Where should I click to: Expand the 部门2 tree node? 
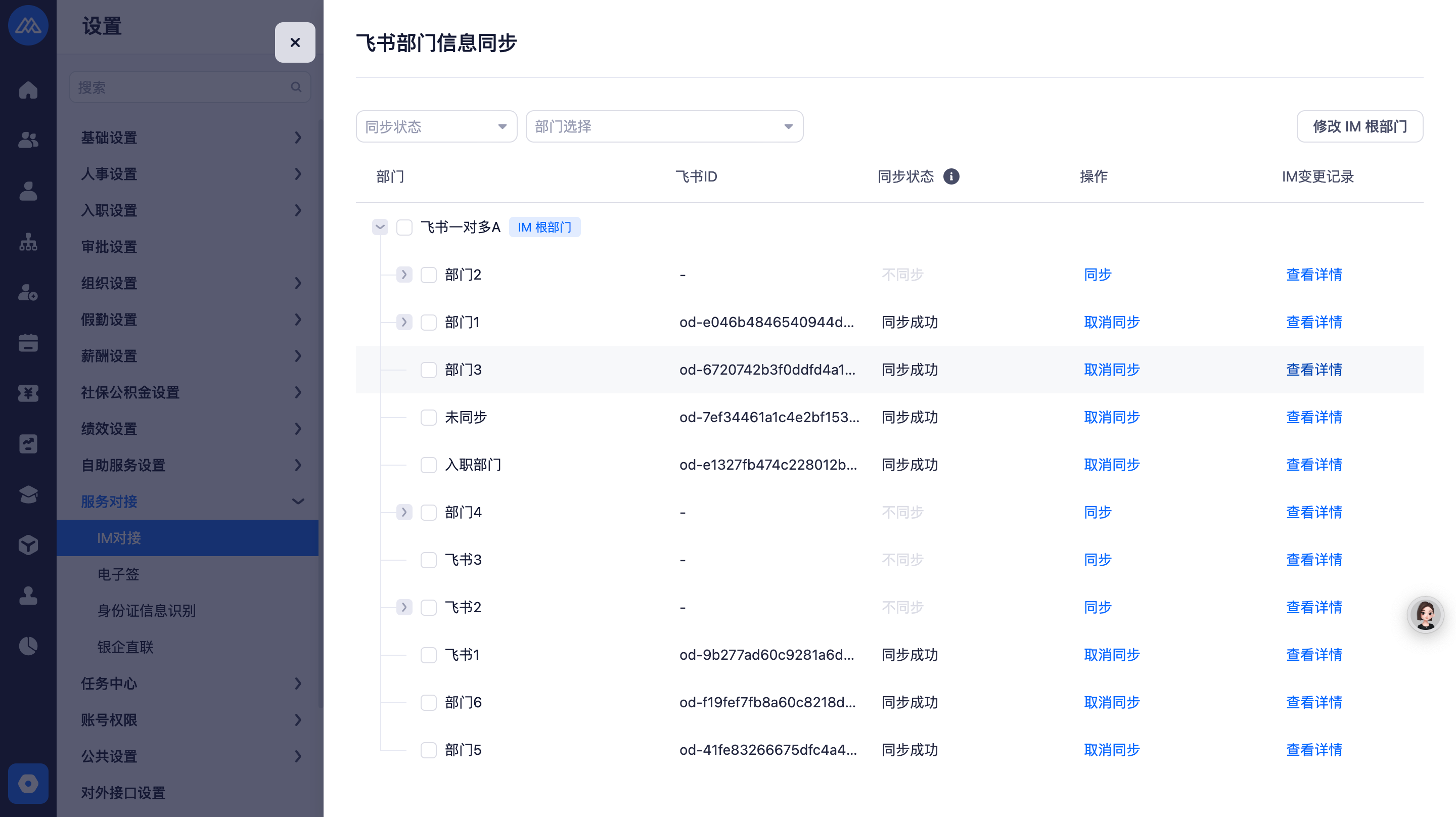click(403, 275)
